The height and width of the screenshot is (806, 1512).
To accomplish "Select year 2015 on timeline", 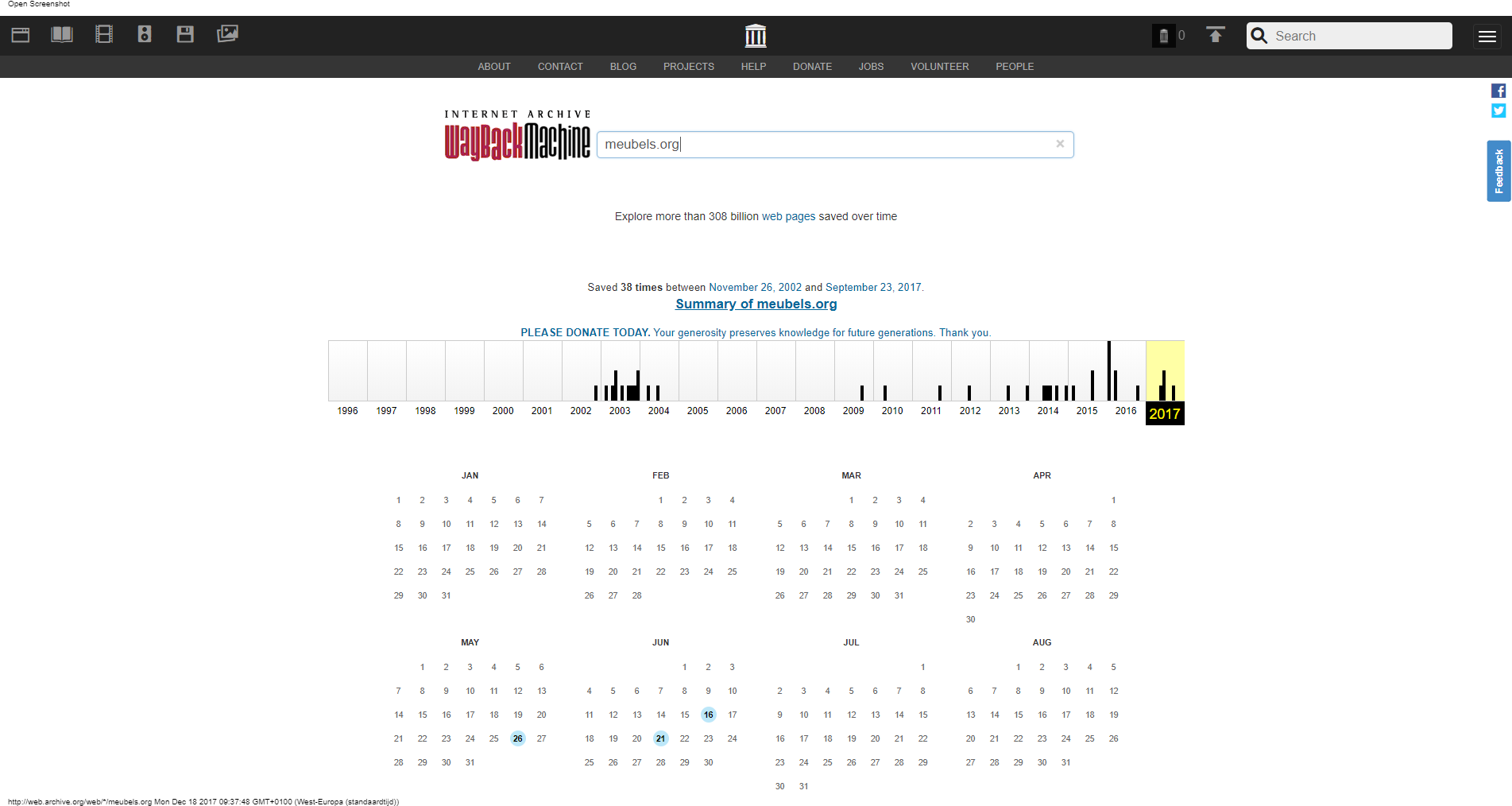I will [x=1087, y=411].
